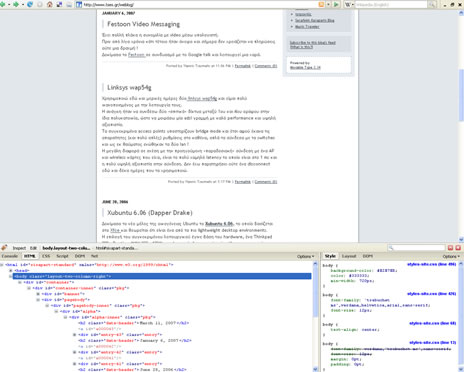Focus the Wikipedia search box
Screen dimensions: 464x372
coord(391,5)
